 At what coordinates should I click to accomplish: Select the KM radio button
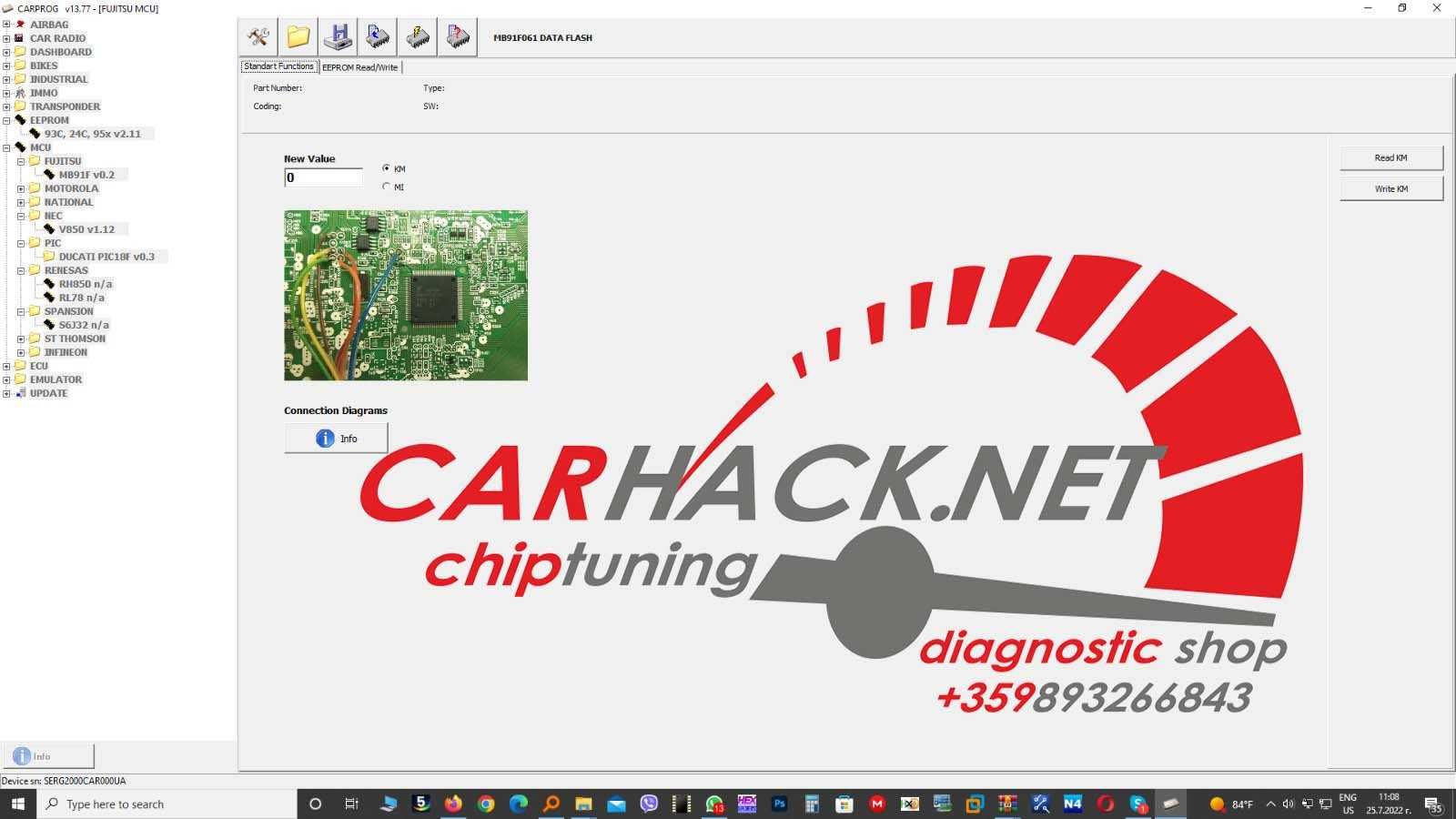pyautogui.click(x=386, y=168)
